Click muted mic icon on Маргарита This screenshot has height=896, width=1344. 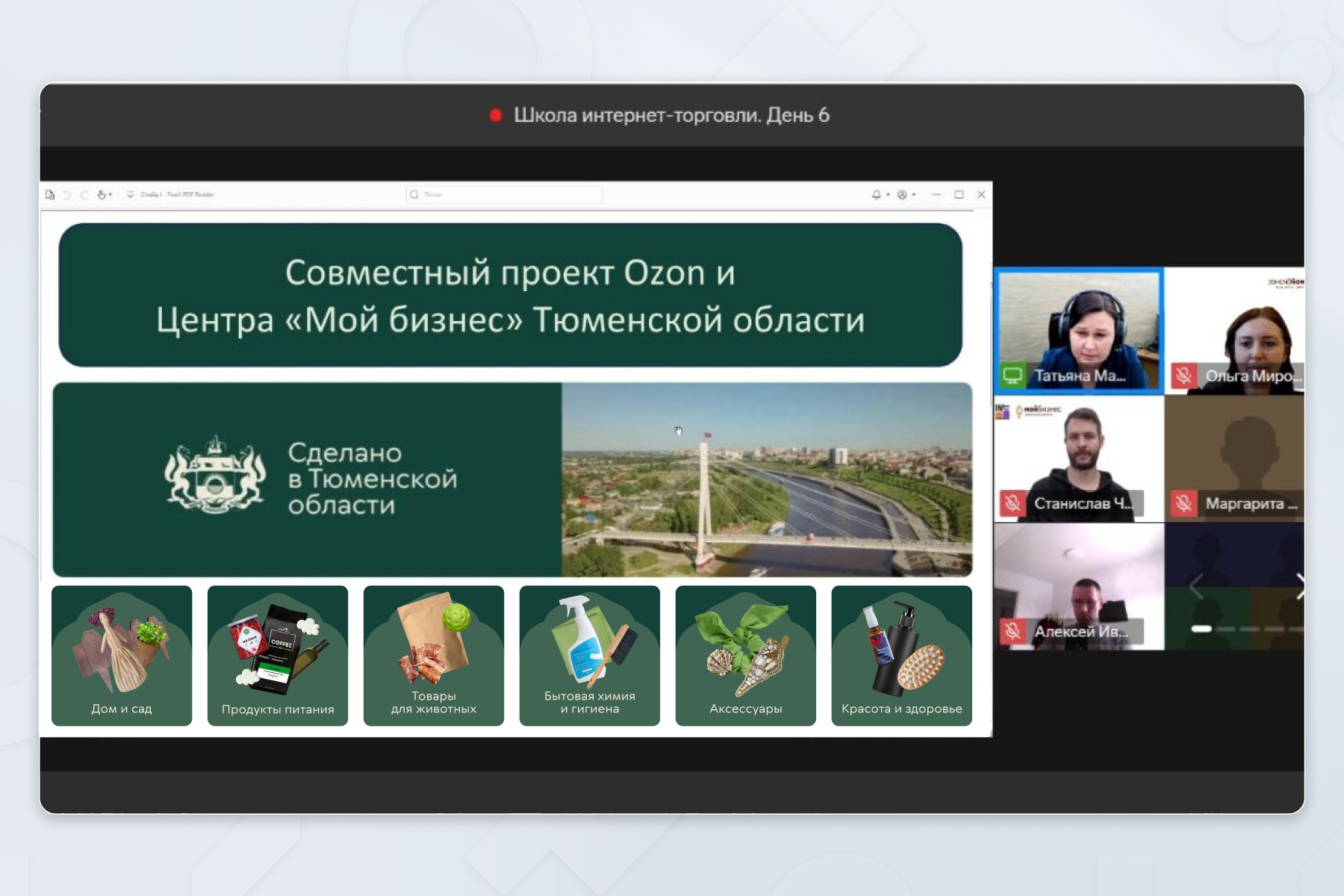click(x=1183, y=503)
